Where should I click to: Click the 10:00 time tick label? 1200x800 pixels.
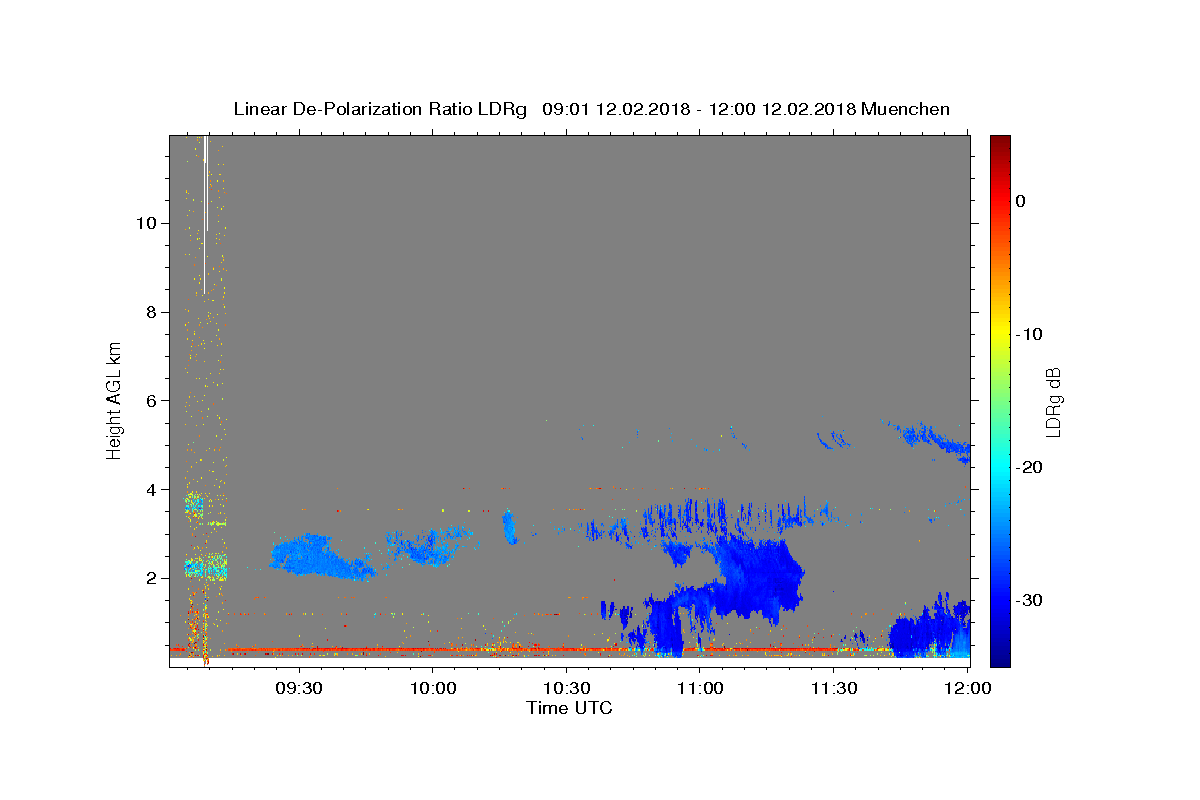point(433,688)
